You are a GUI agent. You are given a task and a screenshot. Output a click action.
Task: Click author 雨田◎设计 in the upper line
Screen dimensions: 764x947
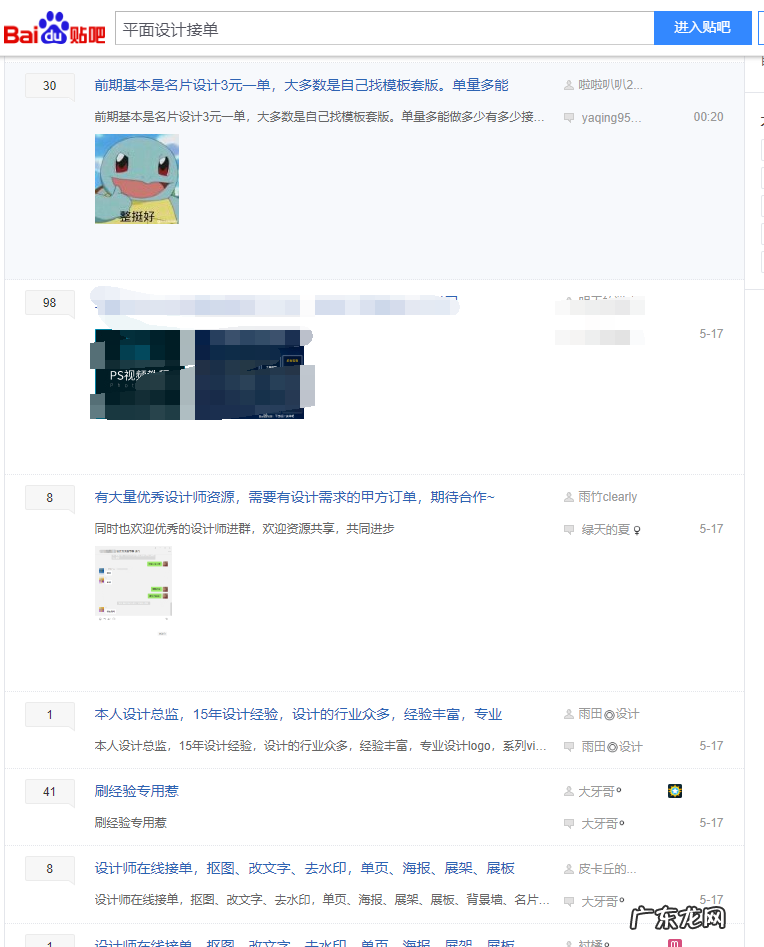click(x=609, y=714)
